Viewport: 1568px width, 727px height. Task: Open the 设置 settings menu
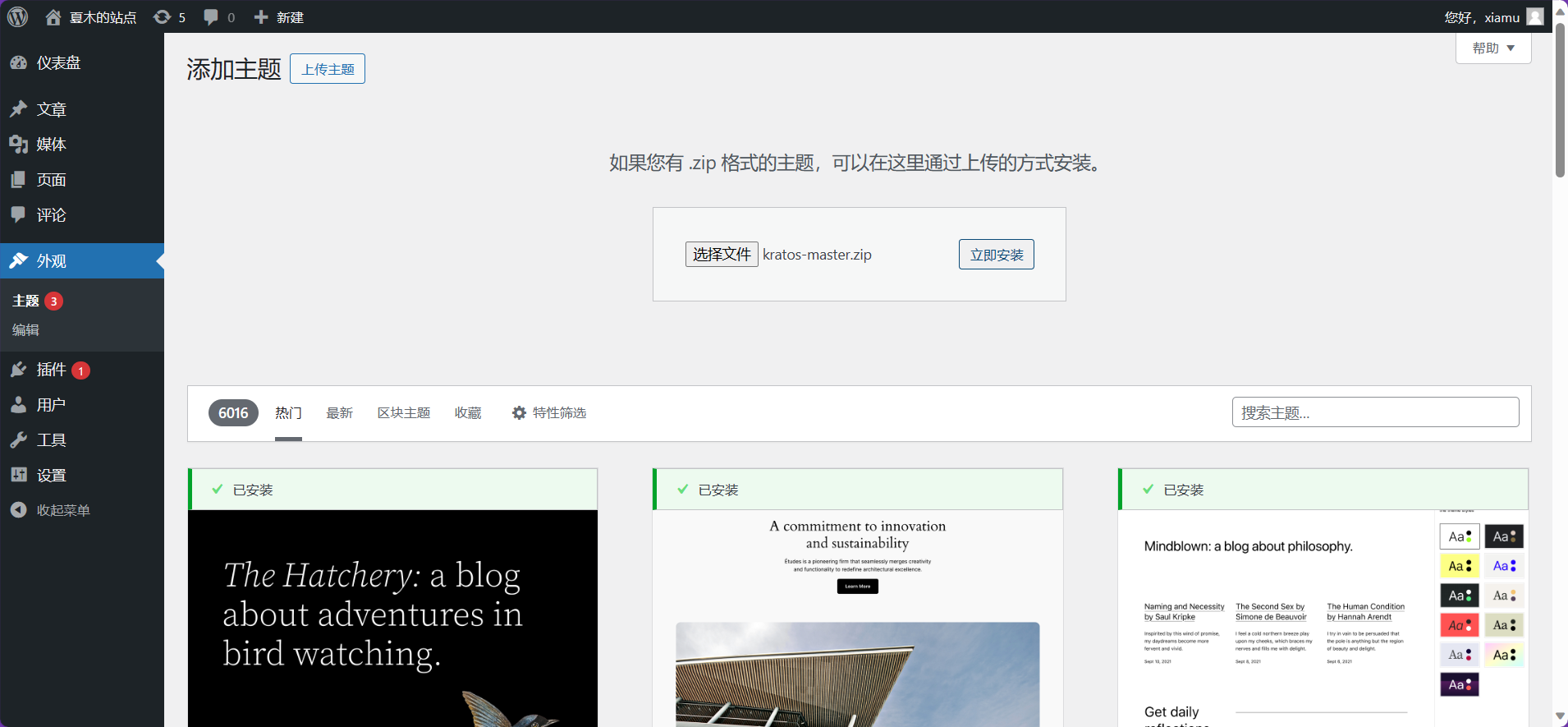[82, 476]
